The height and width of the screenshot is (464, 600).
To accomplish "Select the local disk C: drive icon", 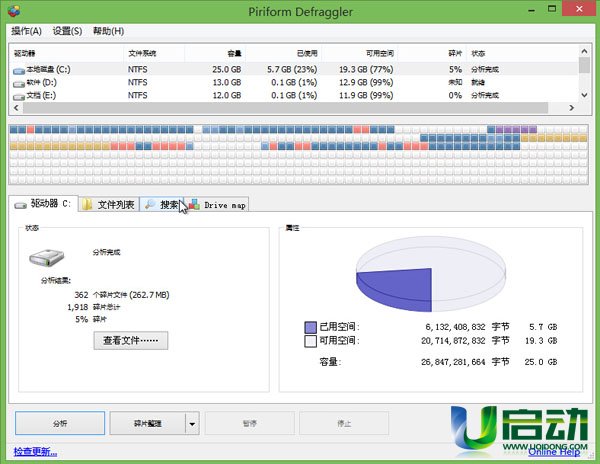I will pyautogui.click(x=19, y=71).
